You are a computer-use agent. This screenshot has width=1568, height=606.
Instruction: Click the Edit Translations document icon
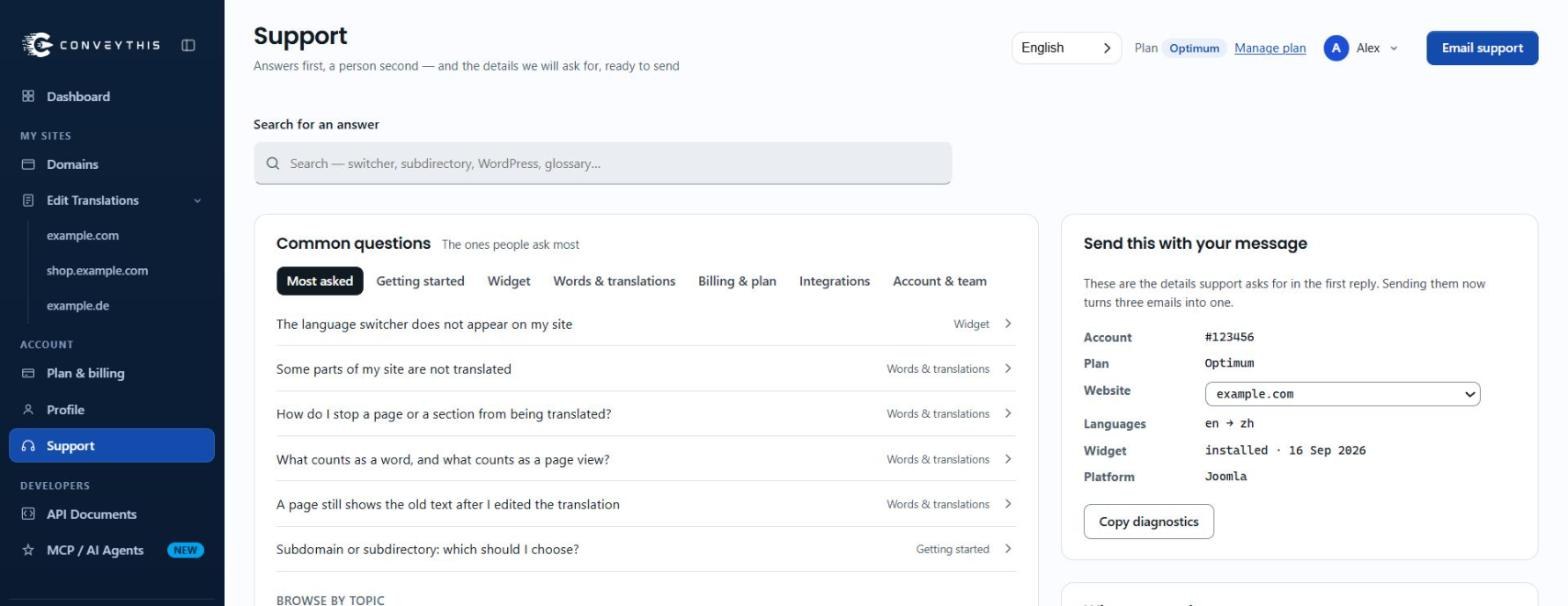point(28,200)
